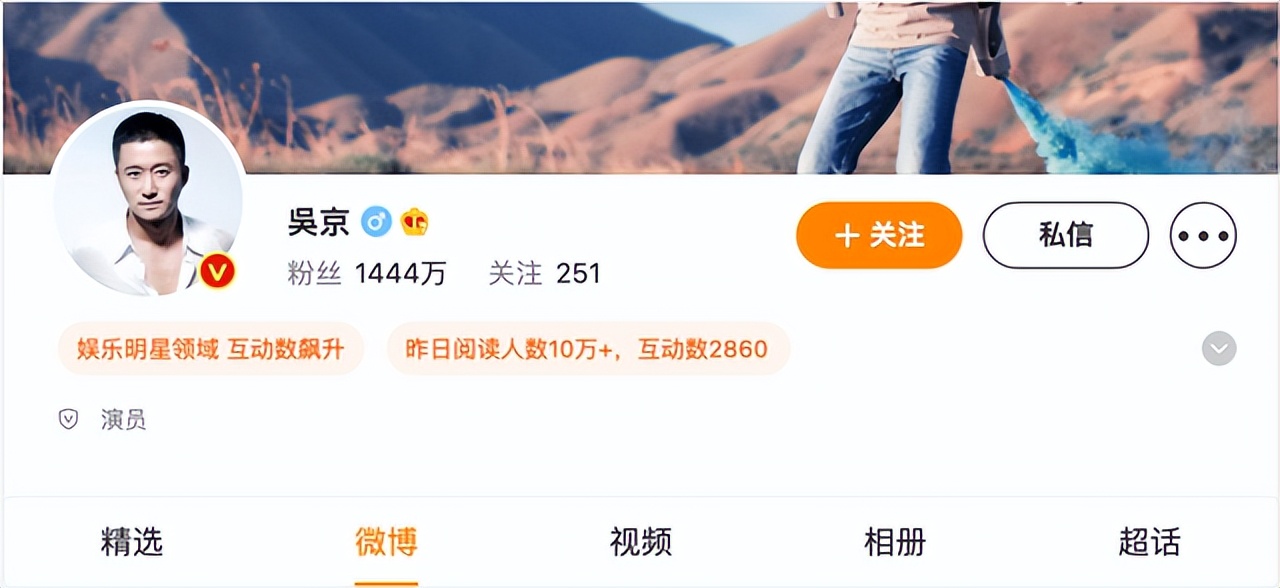Open the profile avatar photo
The height and width of the screenshot is (588, 1280).
[x=147, y=199]
